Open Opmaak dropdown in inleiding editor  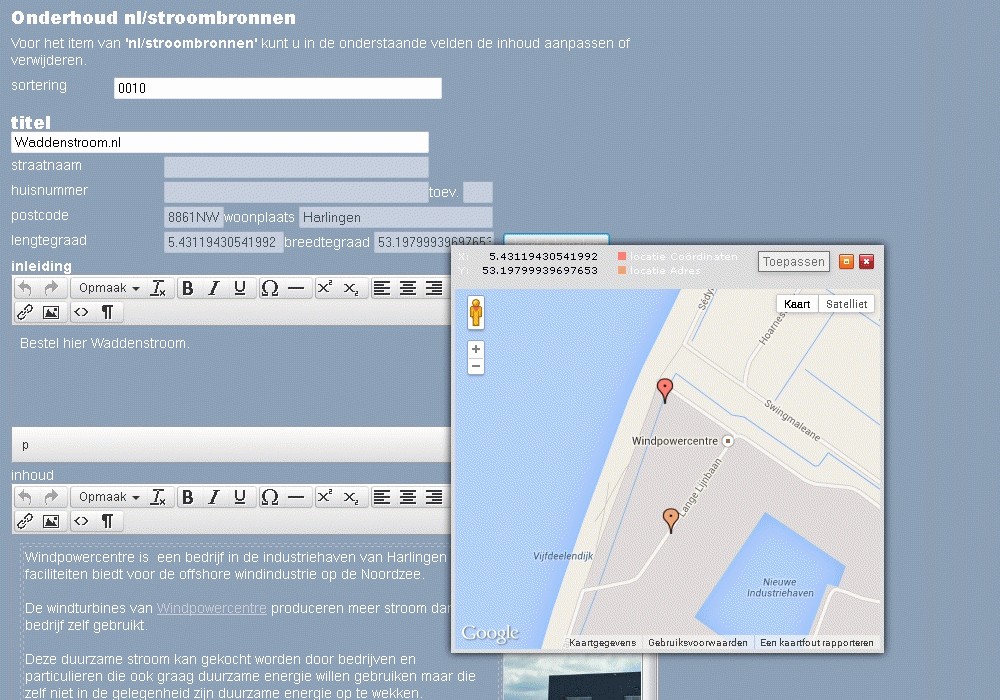click(x=108, y=288)
